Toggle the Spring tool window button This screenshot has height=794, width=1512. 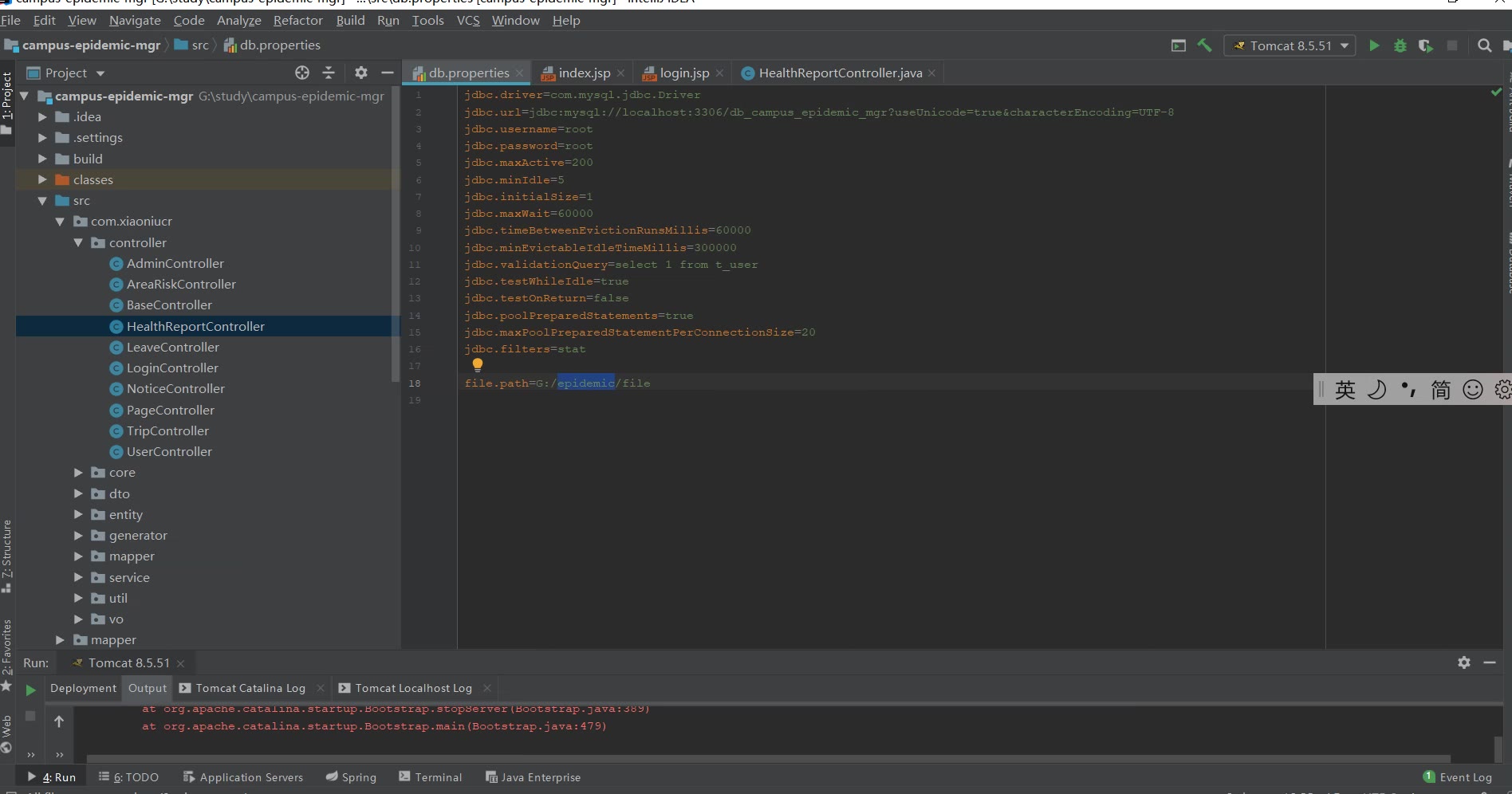(351, 777)
